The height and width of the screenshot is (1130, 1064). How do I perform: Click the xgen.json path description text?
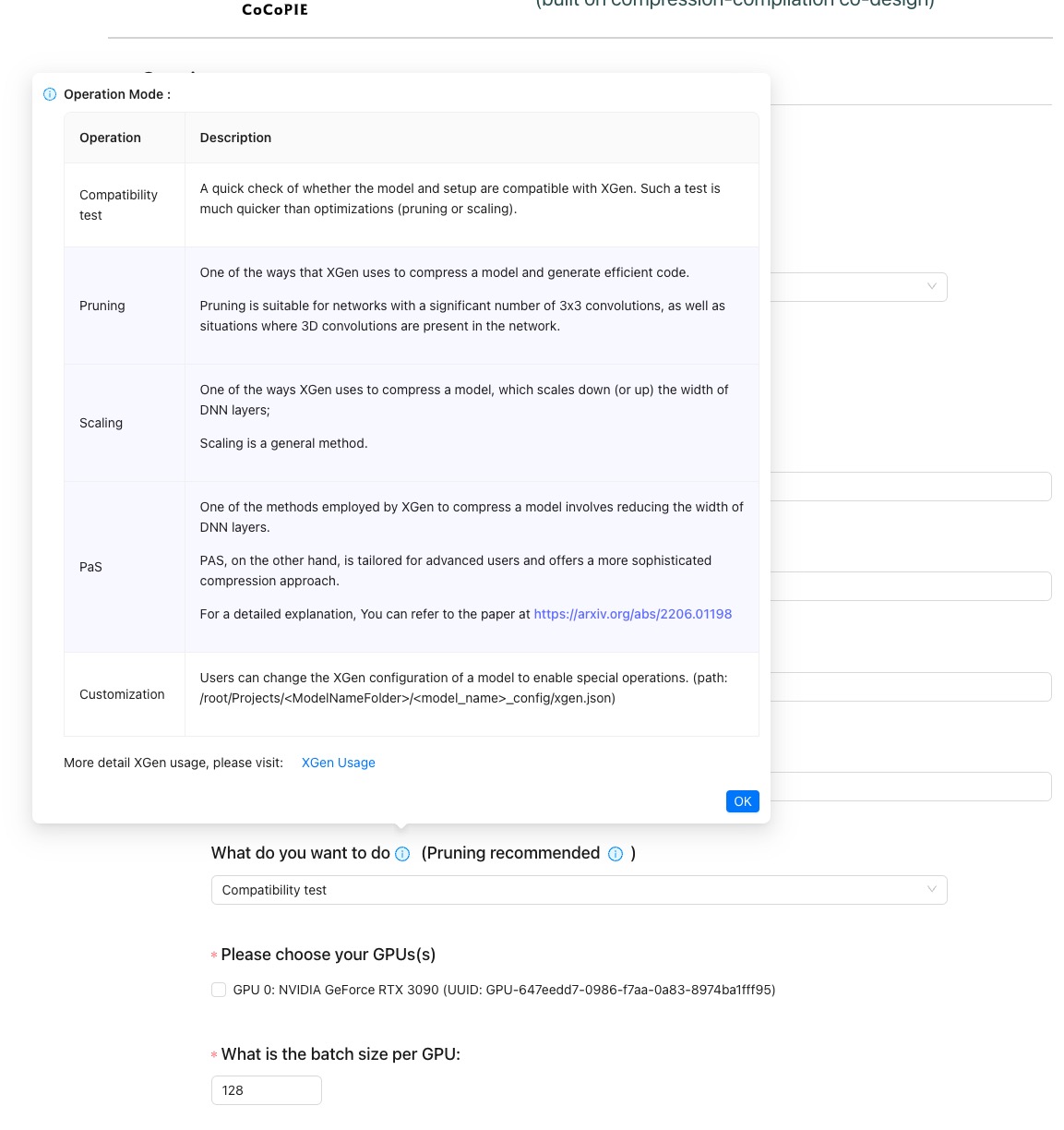pos(464,688)
